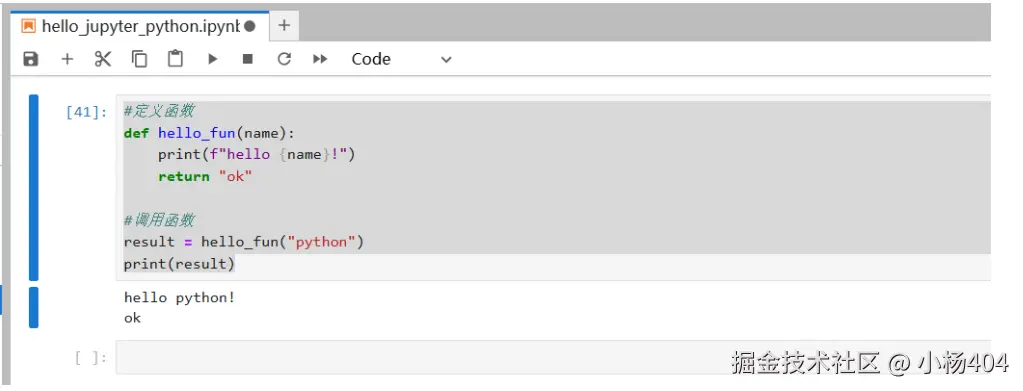Viewport: 1023px width, 391px height.
Task: Click the print(result) line
Action: point(179,264)
